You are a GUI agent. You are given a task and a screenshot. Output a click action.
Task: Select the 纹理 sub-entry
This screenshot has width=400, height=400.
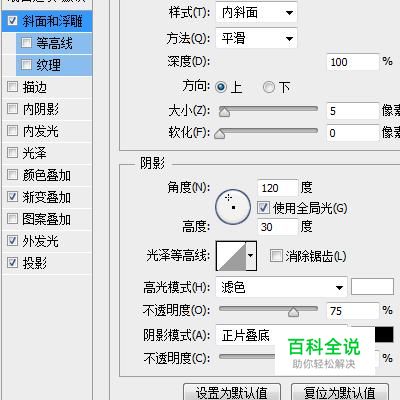pyautogui.click(x=48, y=65)
